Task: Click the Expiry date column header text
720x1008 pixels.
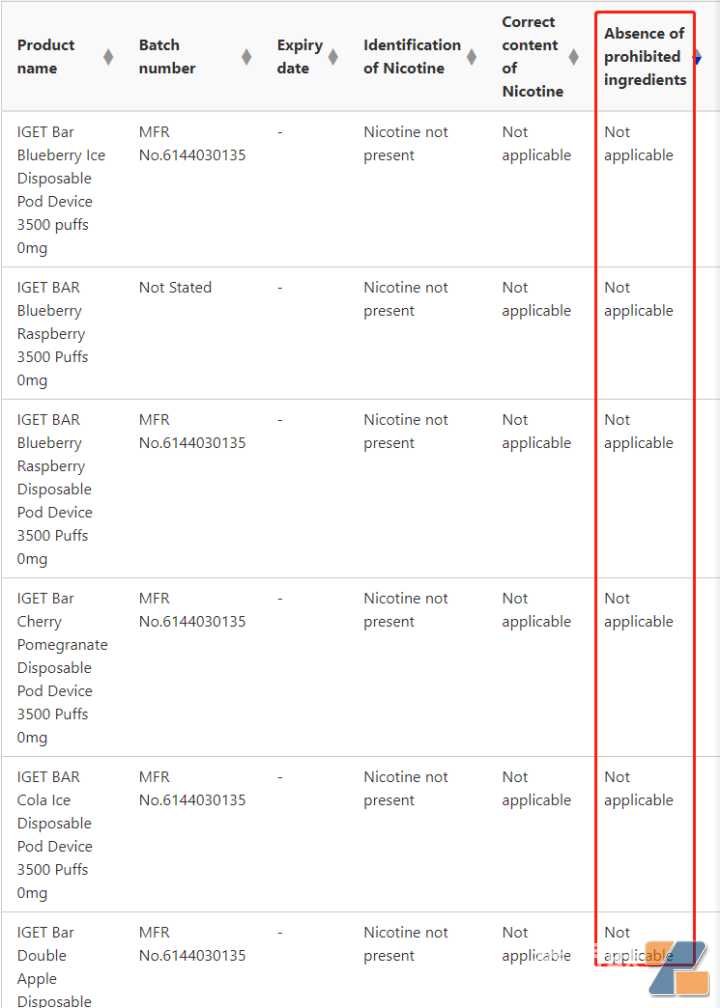Action: [x=299, y=57]
